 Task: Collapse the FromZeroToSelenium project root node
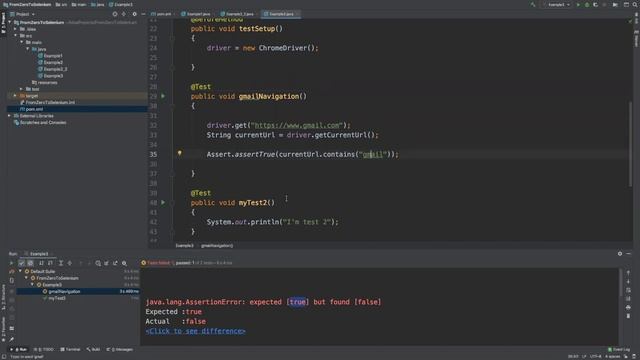[x=10, y=22]
